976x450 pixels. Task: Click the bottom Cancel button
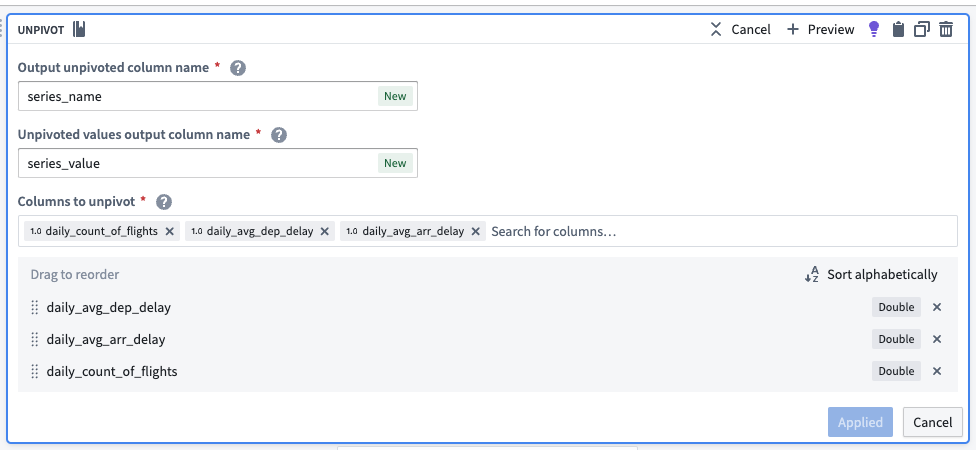pos(932,423)
